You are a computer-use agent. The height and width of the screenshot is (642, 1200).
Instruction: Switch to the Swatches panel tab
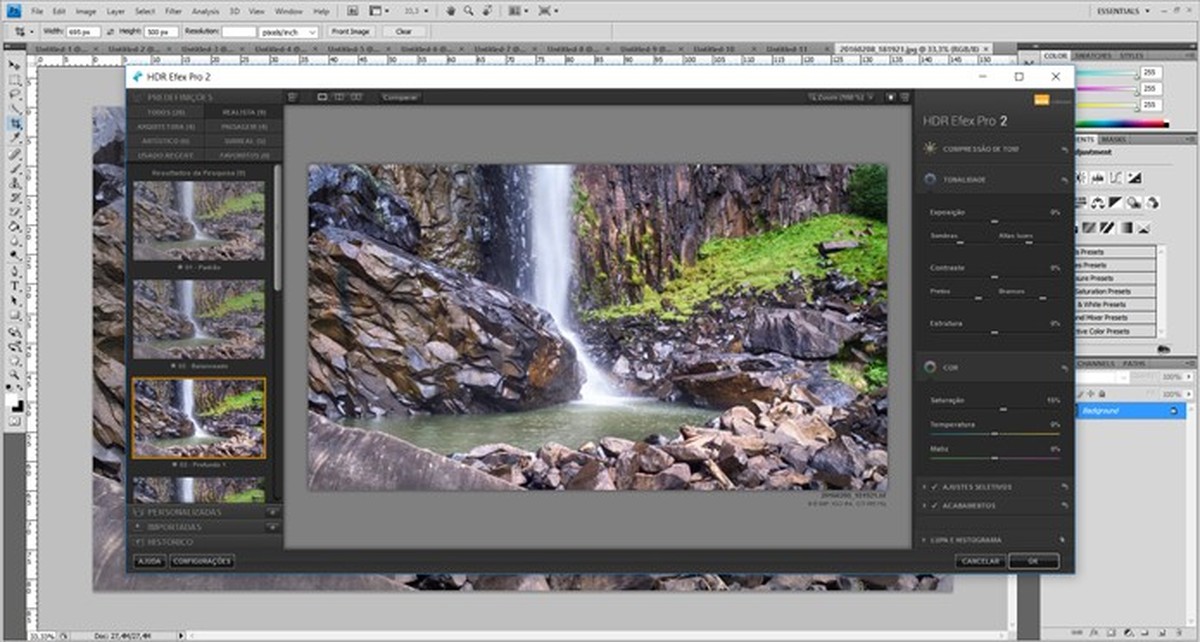click(1095, 55)
